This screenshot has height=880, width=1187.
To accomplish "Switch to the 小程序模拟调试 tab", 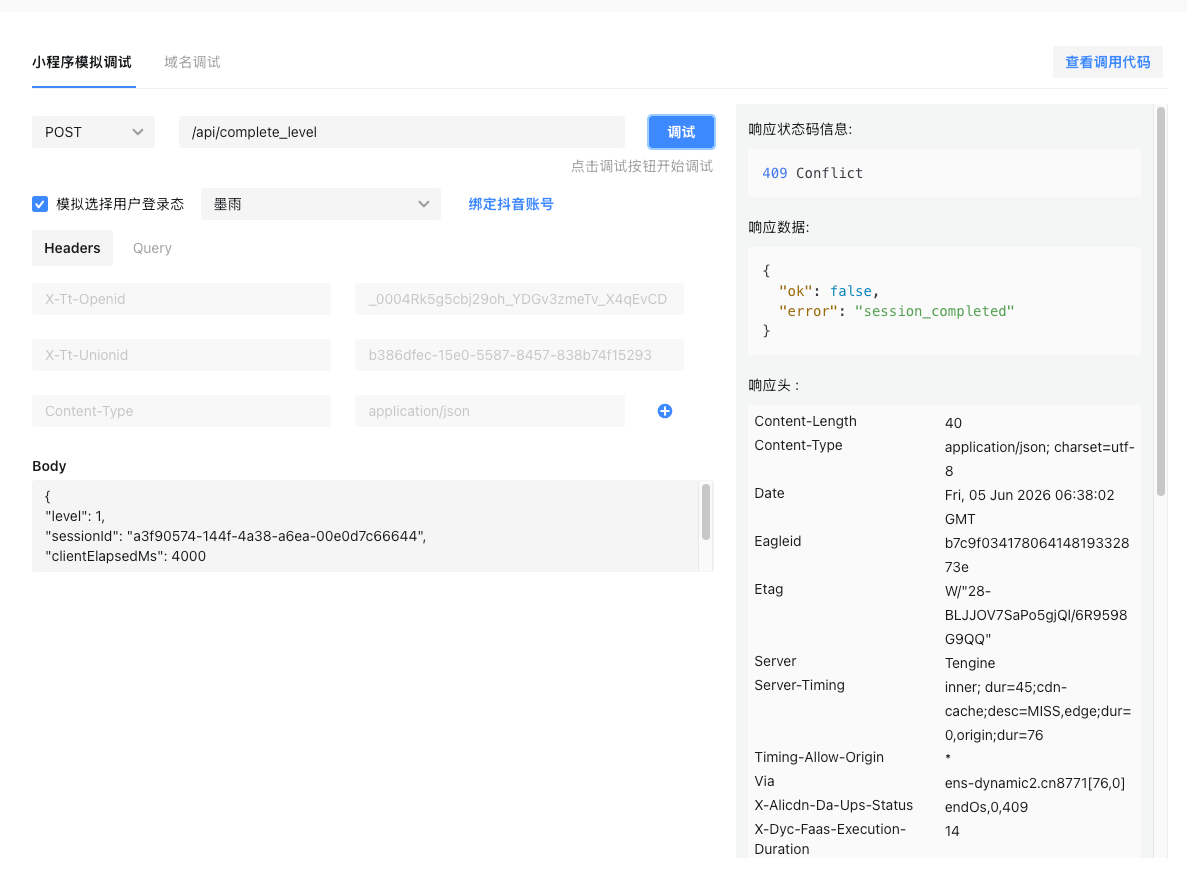I will (82, 62).
